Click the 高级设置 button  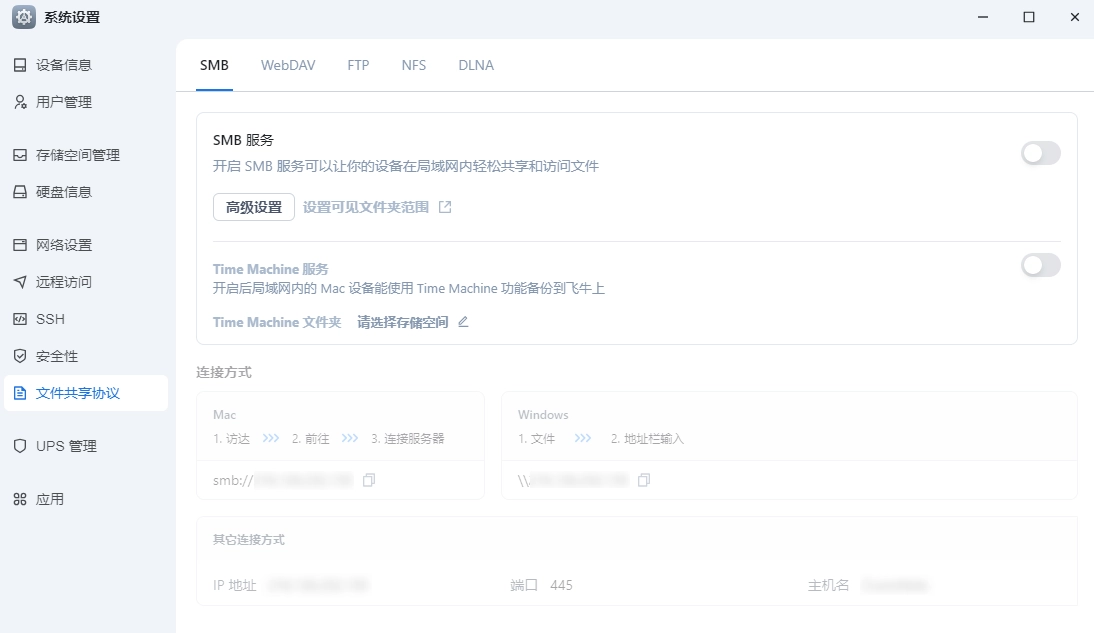253,207
